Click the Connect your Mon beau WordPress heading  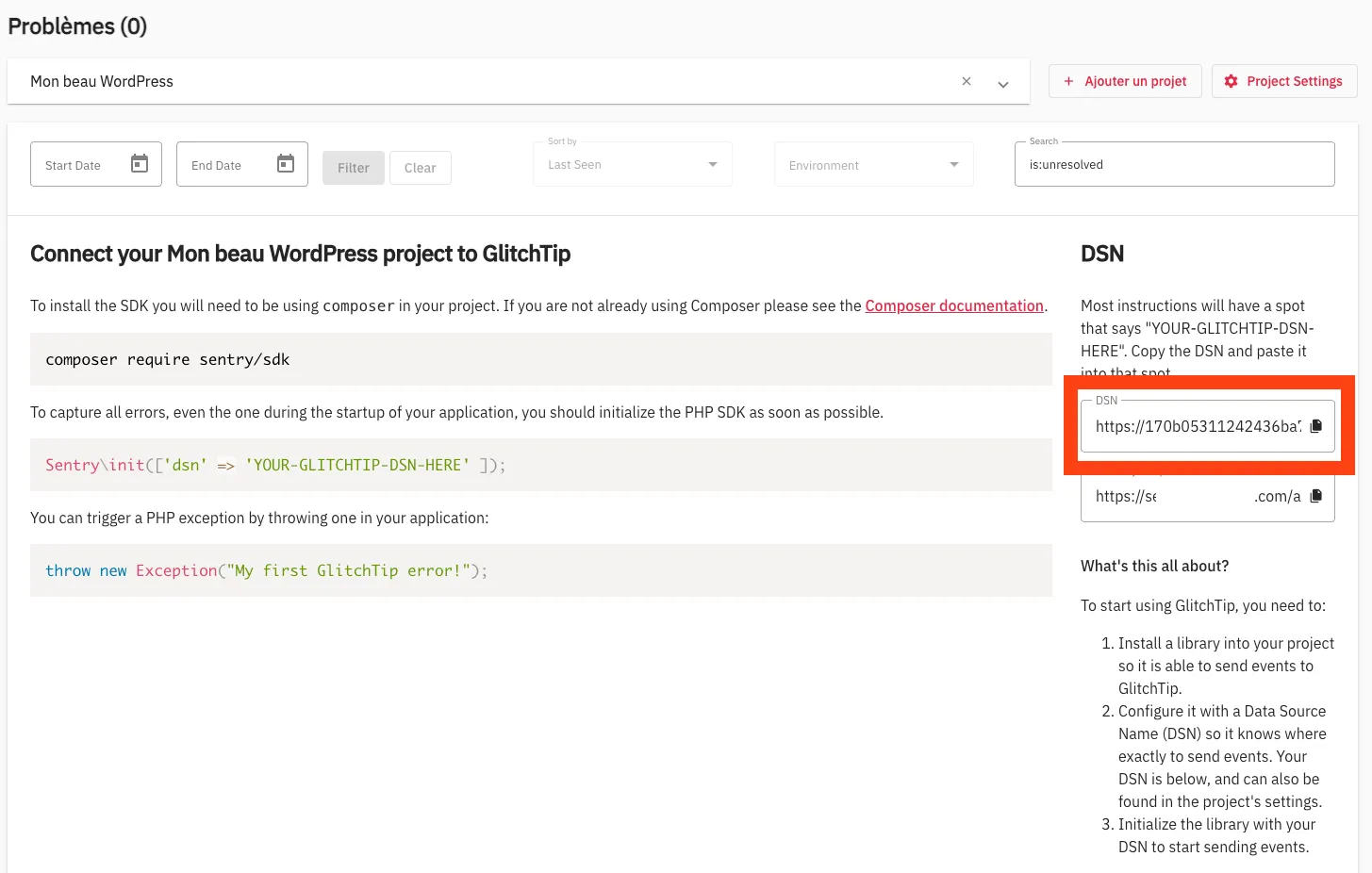coord(301,254)
